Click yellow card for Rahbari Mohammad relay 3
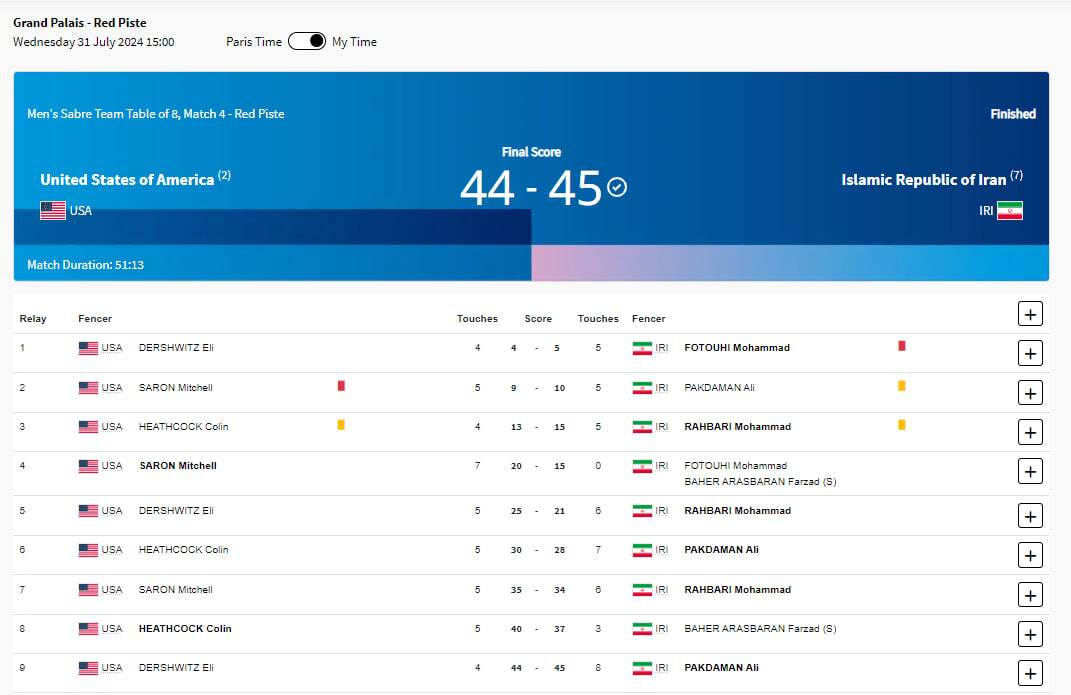1071x695 pixels. (901, 425)
